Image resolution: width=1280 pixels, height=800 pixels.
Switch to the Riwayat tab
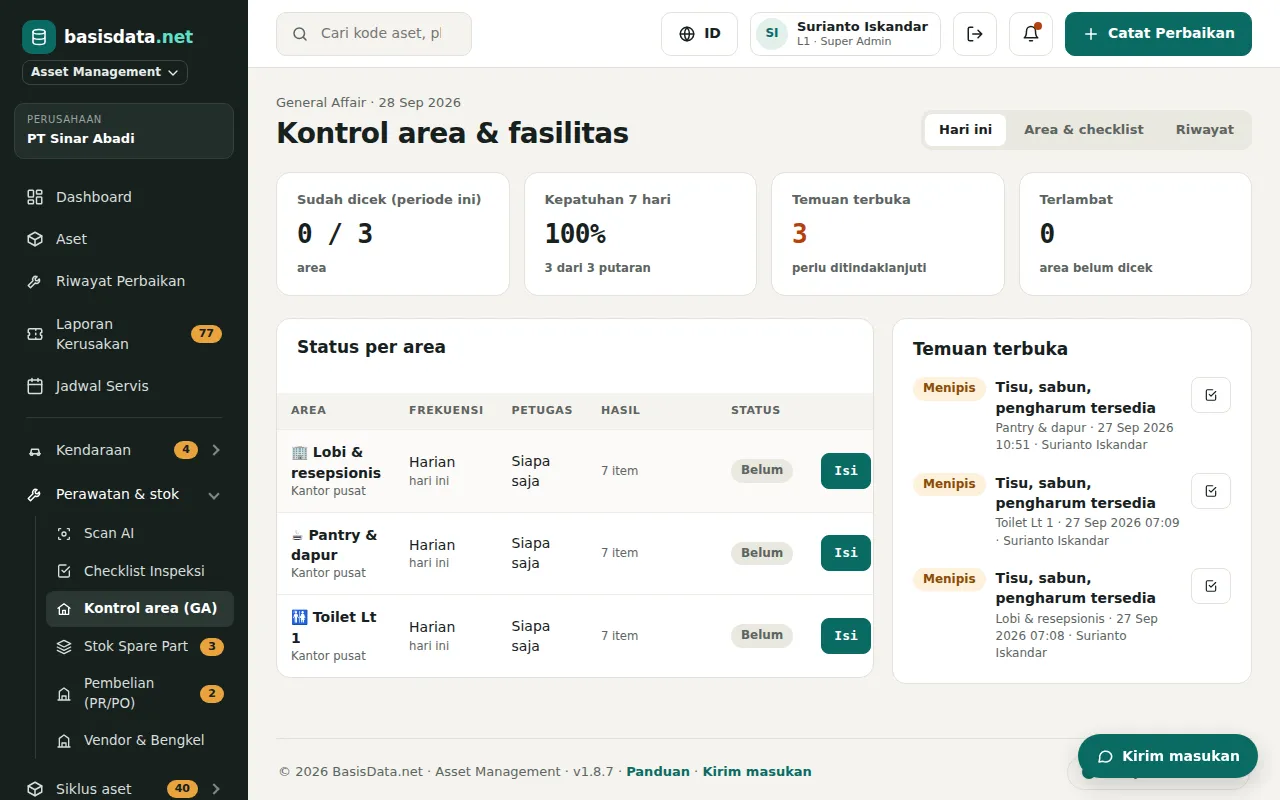point(1205,130)
